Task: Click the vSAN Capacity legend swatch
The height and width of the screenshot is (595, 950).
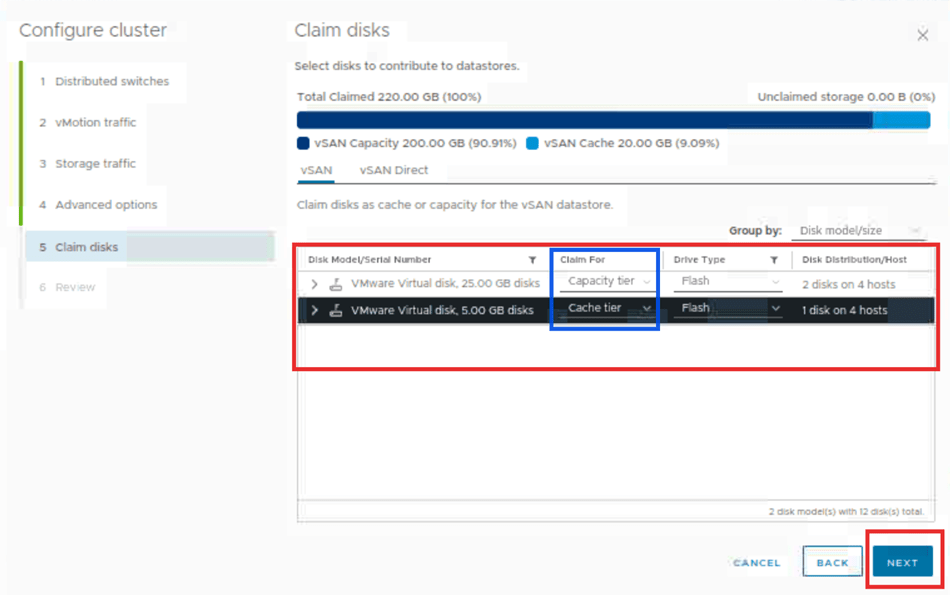Action: (303, 143)
